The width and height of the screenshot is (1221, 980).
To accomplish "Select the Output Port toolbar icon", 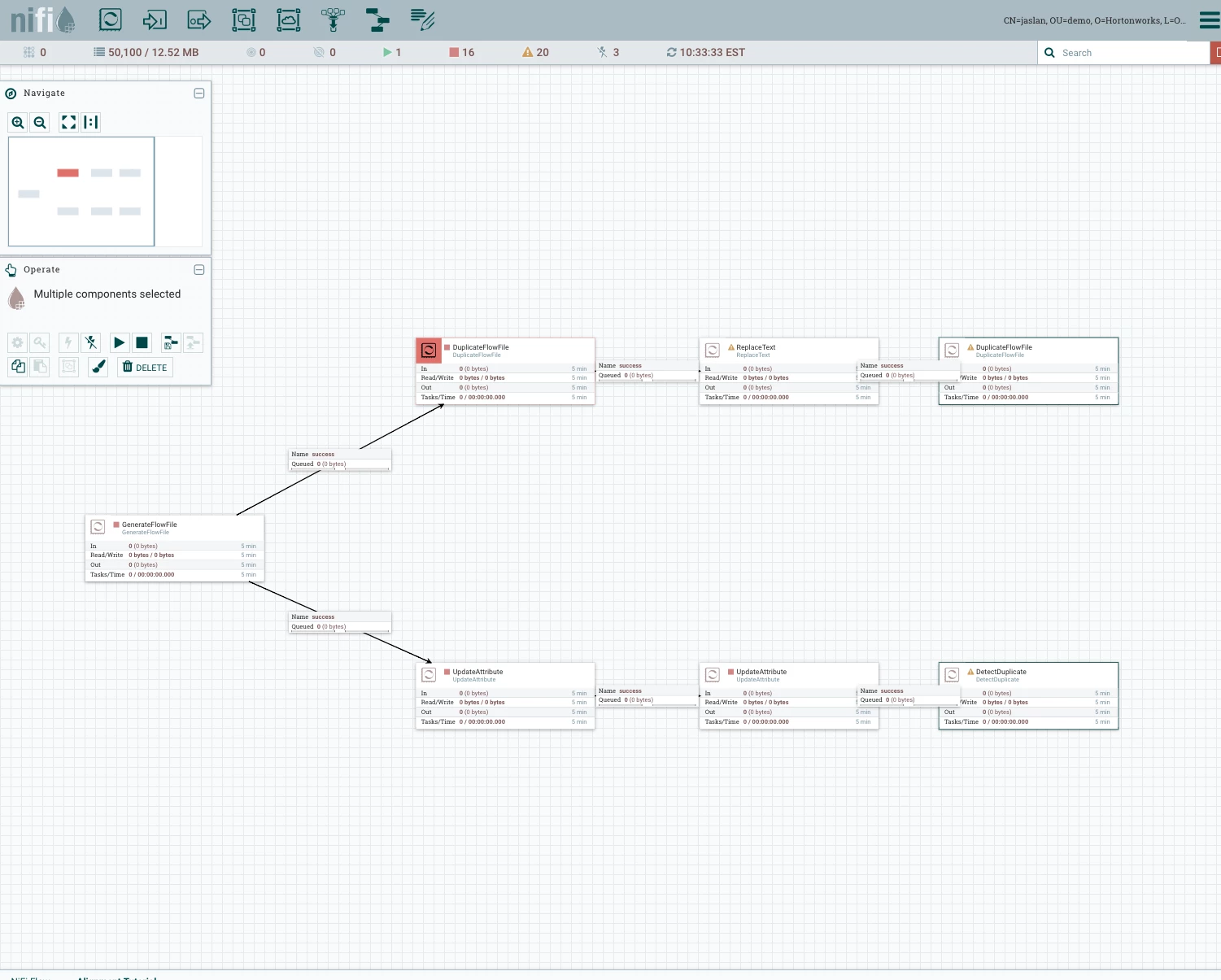I will click(x=199, y=20).
